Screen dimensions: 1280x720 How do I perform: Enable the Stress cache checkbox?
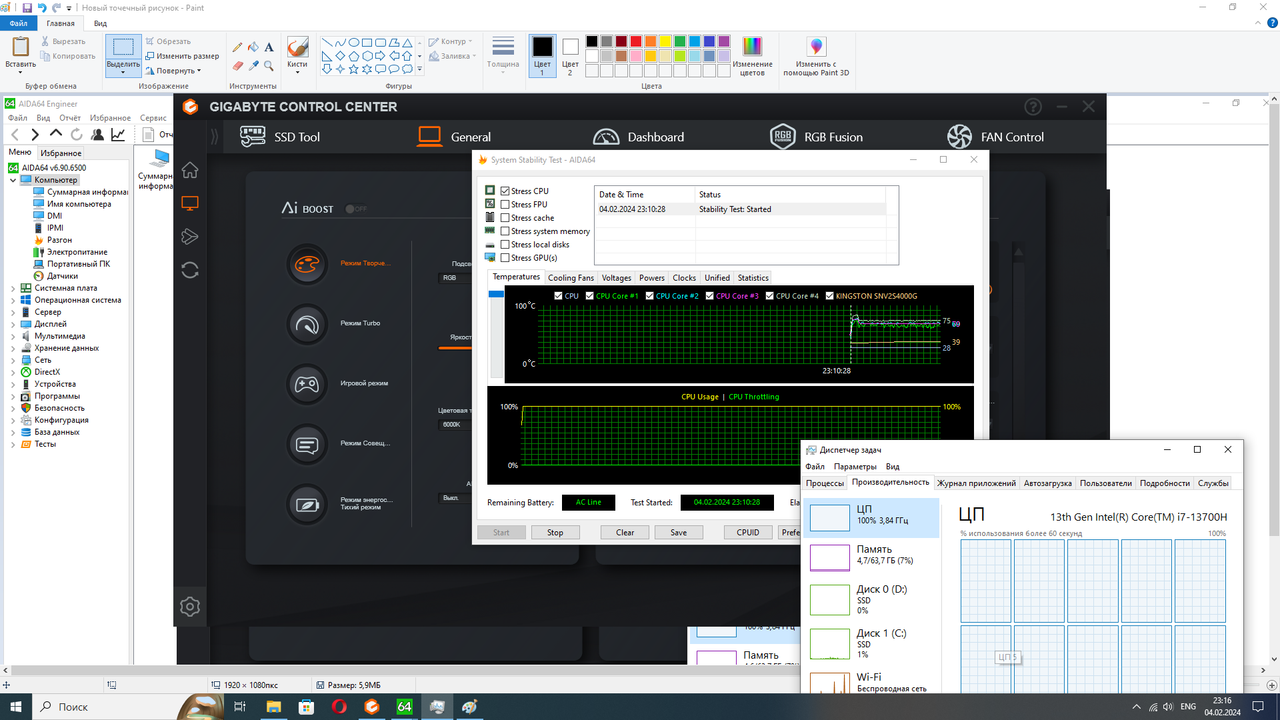(505, 218)
